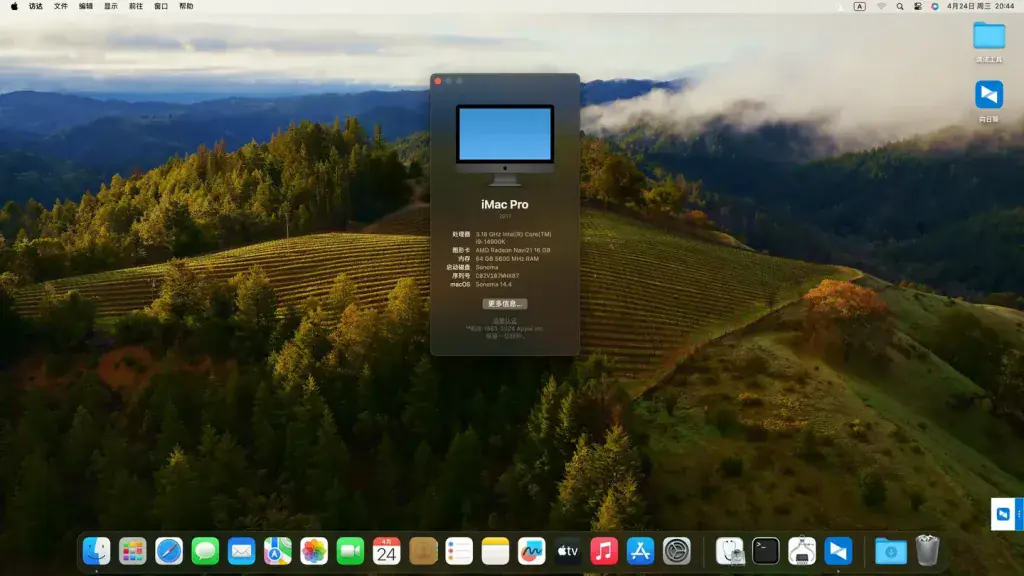Activate Siri from the menu bar

click(935, 7)
